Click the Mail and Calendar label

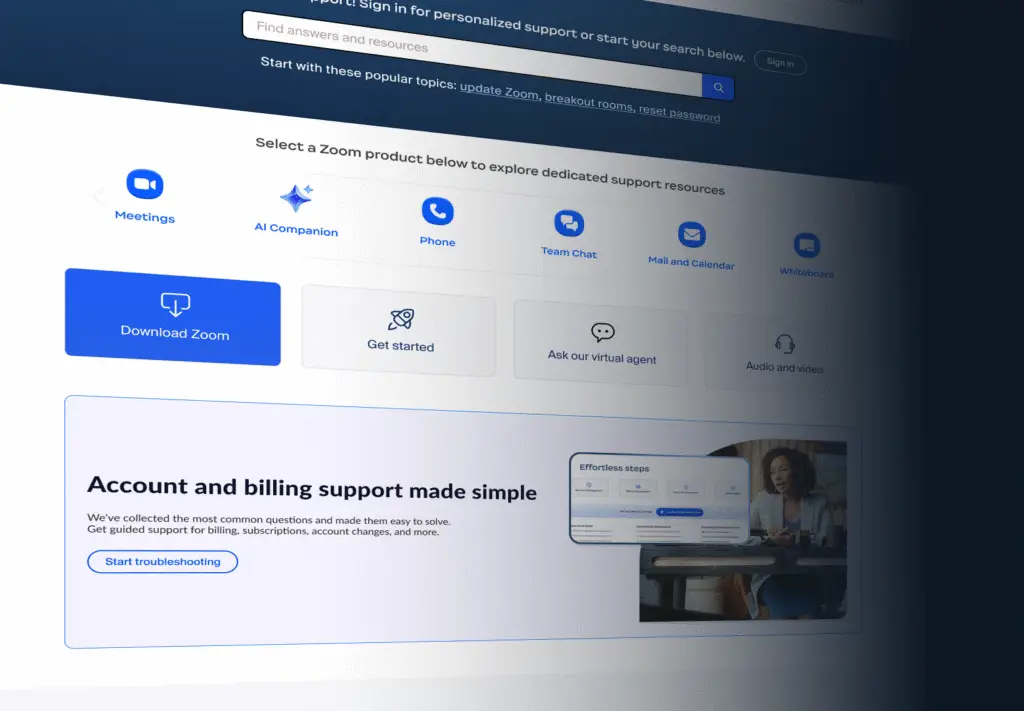[x=691, y=262]
